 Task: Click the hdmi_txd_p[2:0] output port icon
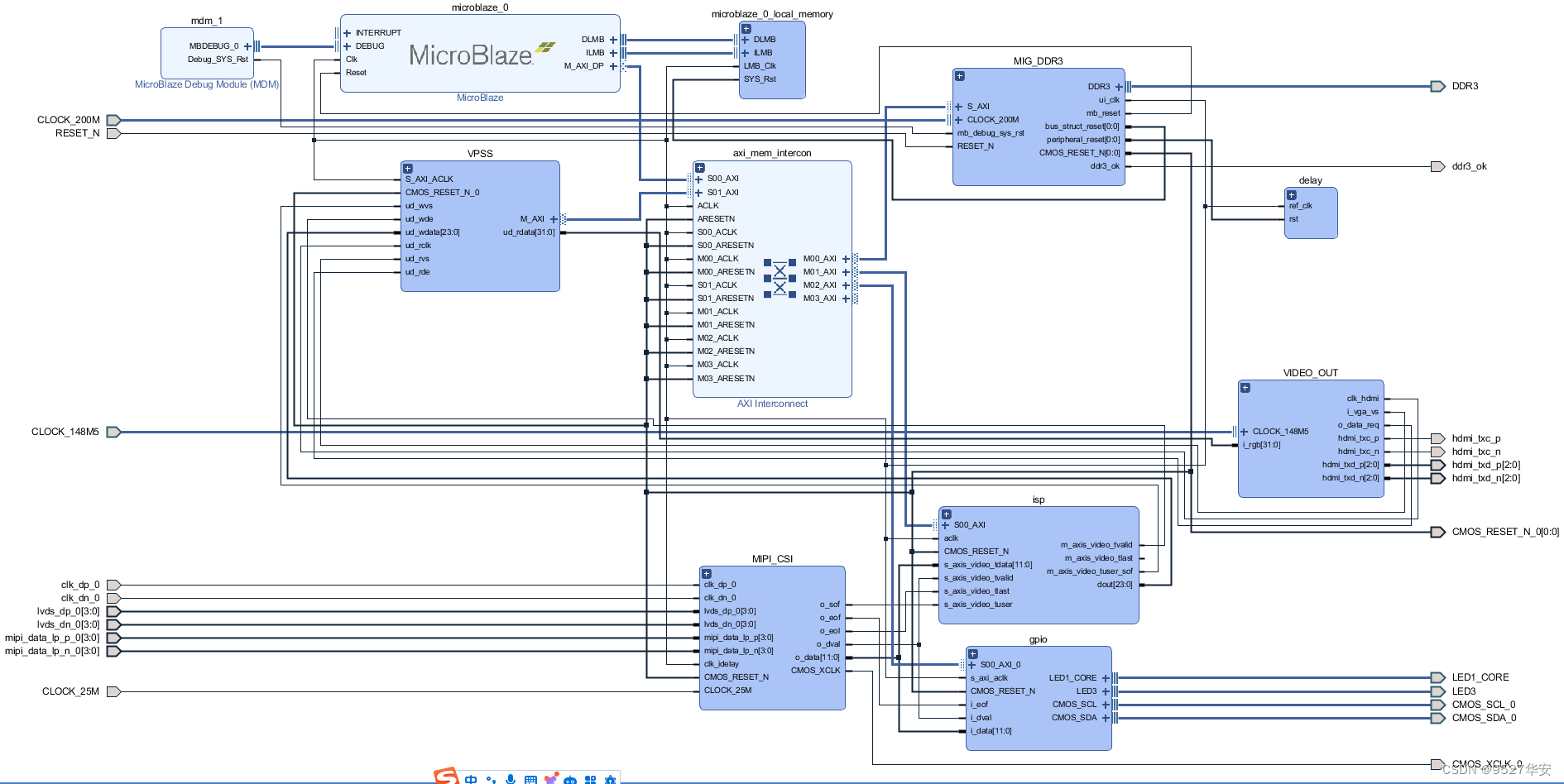point(1438,465)
